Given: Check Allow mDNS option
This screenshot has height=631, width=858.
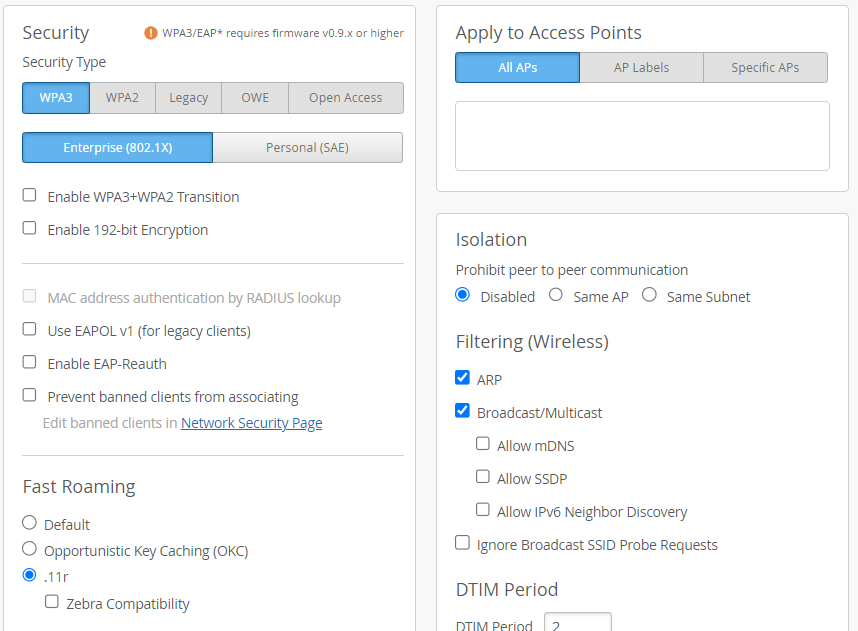Looking at the screenshot, I should 483,444.
